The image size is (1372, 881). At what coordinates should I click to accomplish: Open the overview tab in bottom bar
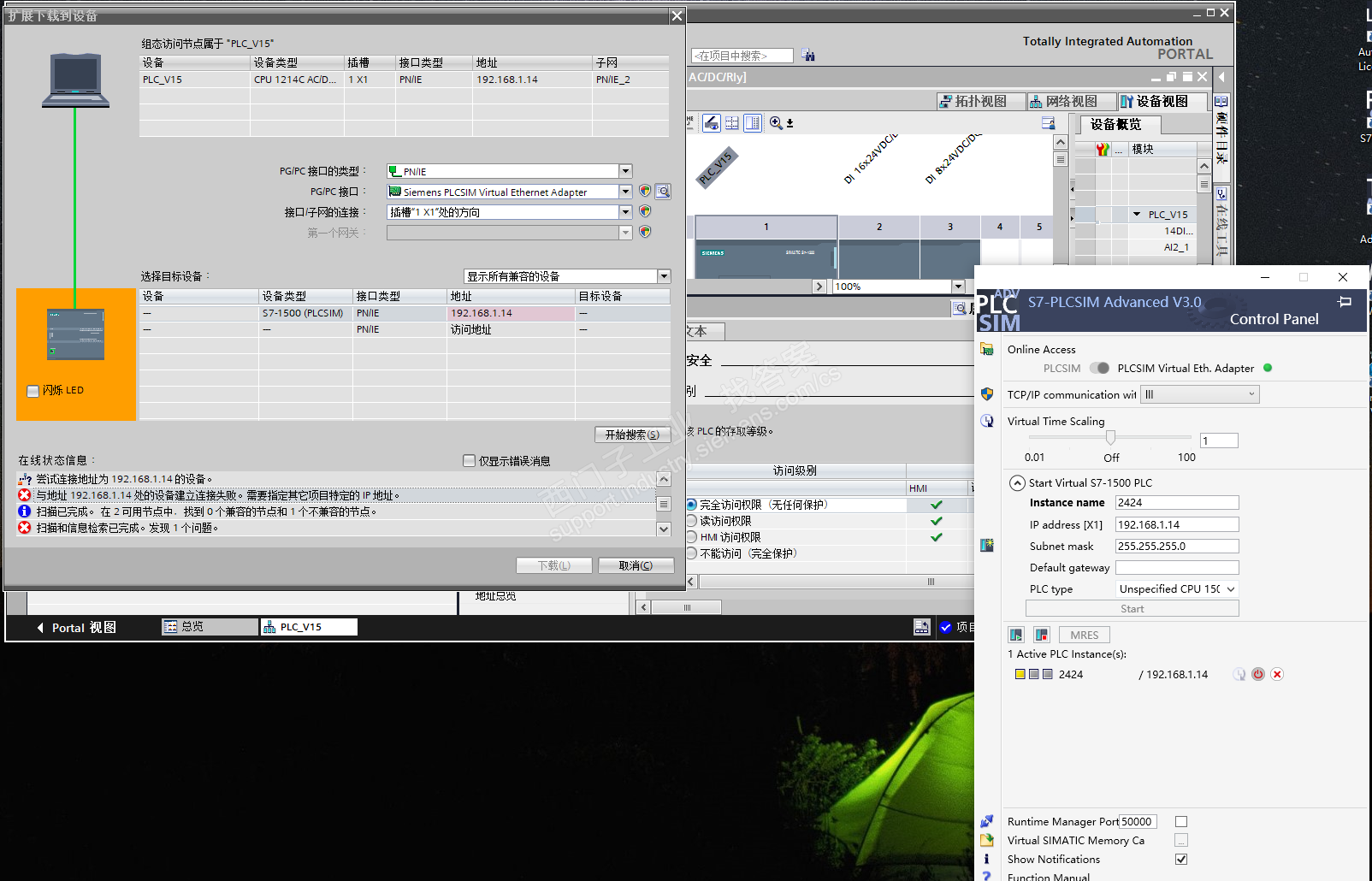(x=210, y=627)
